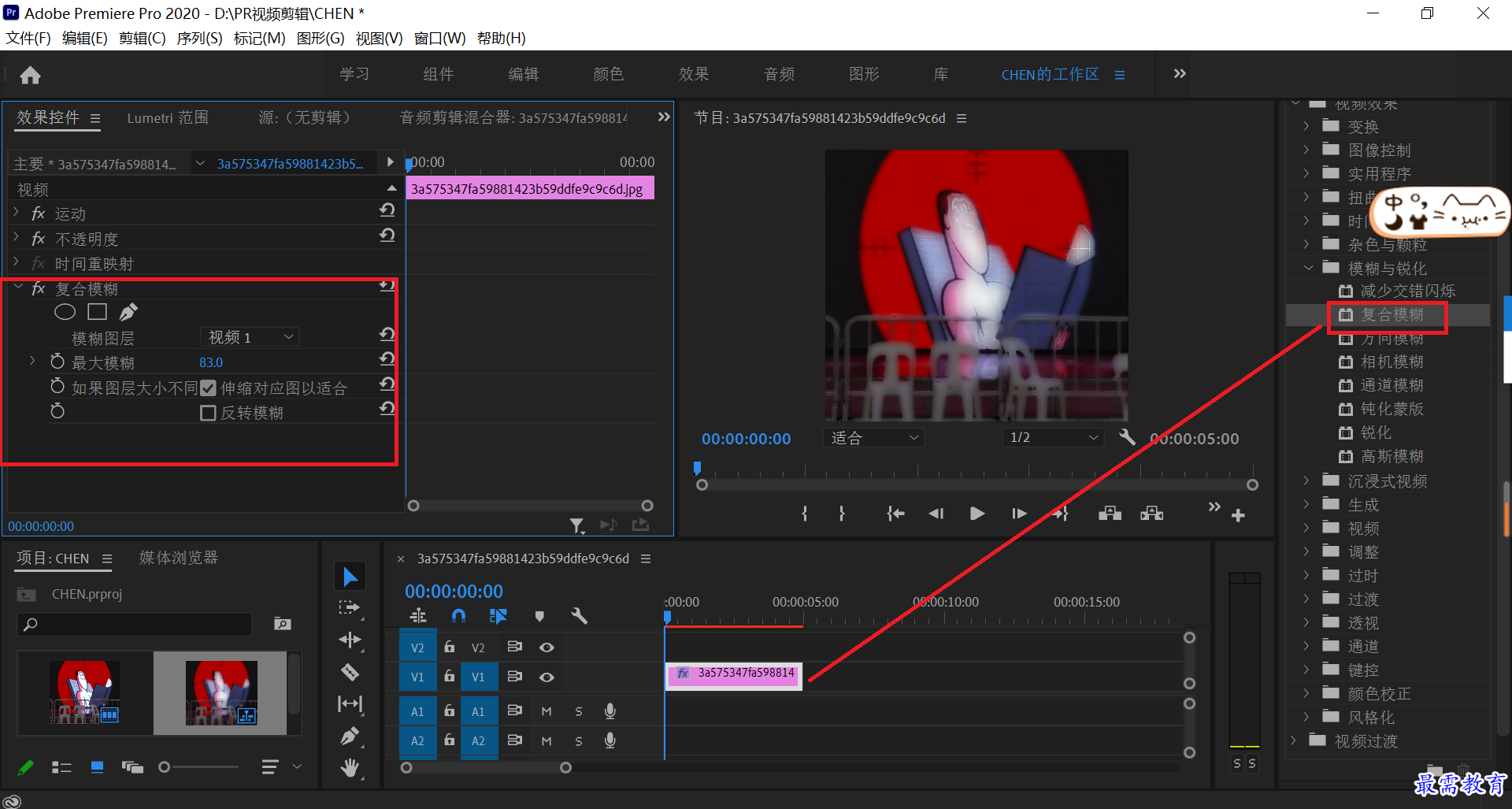Go to In point button
The image size is (1512, 809).
pyautogui.click(x=895, y=514)
